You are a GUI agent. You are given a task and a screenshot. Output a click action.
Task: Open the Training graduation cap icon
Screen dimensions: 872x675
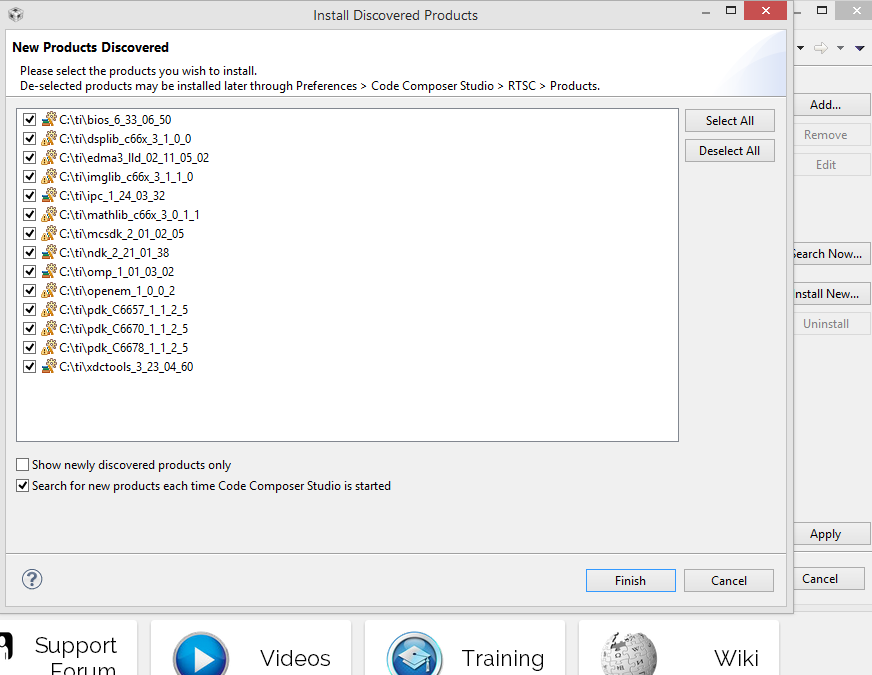[x=414, y=655]
